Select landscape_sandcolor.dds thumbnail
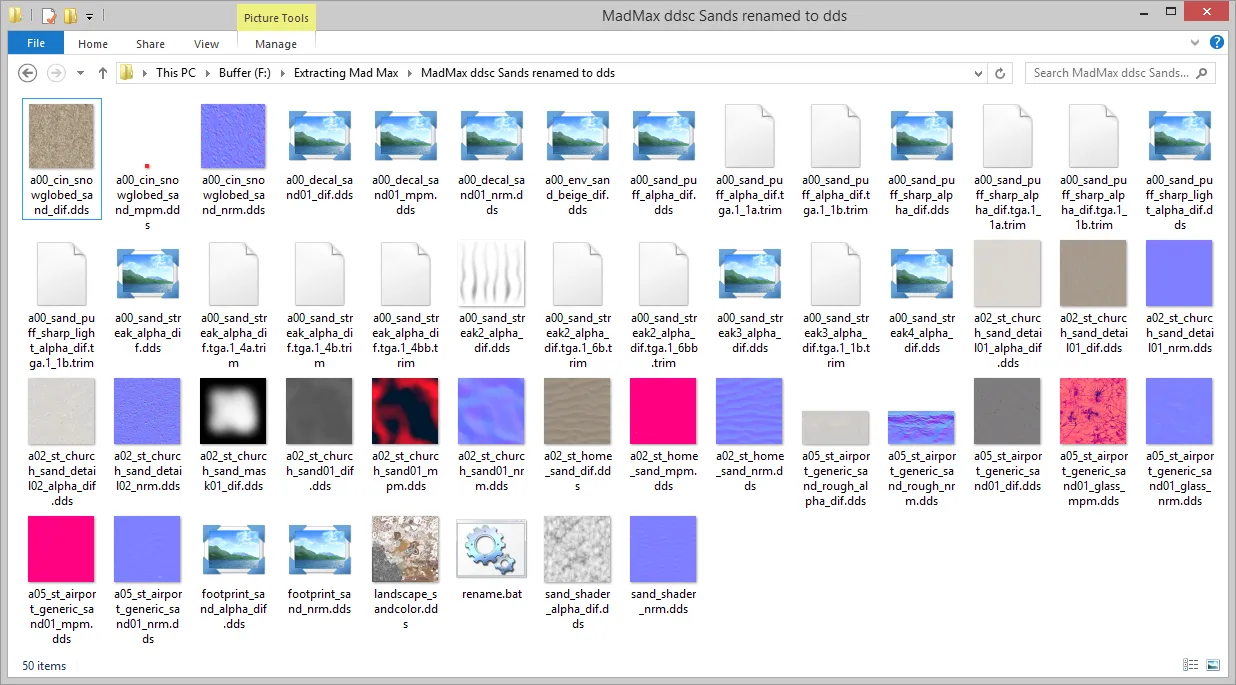The height and width of the screenshot is (685, 1236). click(406, 550)
